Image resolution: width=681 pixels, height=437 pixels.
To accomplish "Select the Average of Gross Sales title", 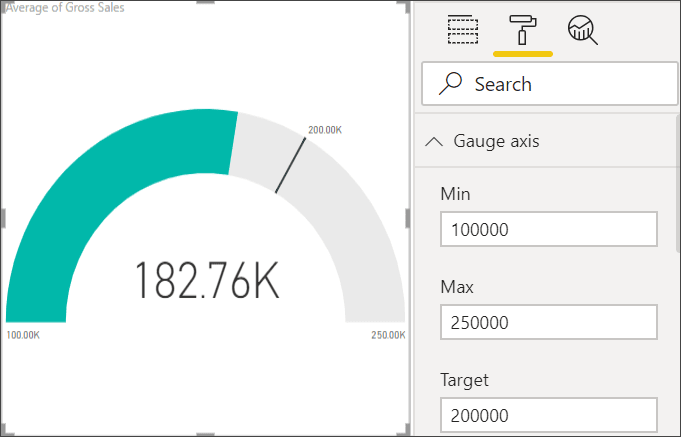I will [x=65, y=7].
